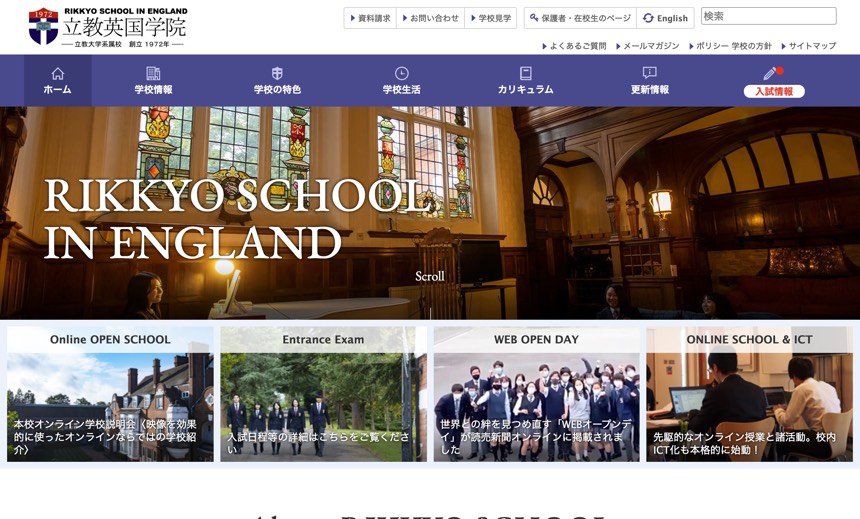Click the 学校情報 building icon
Screen dimensions: 860x519
tap(154, 74)
